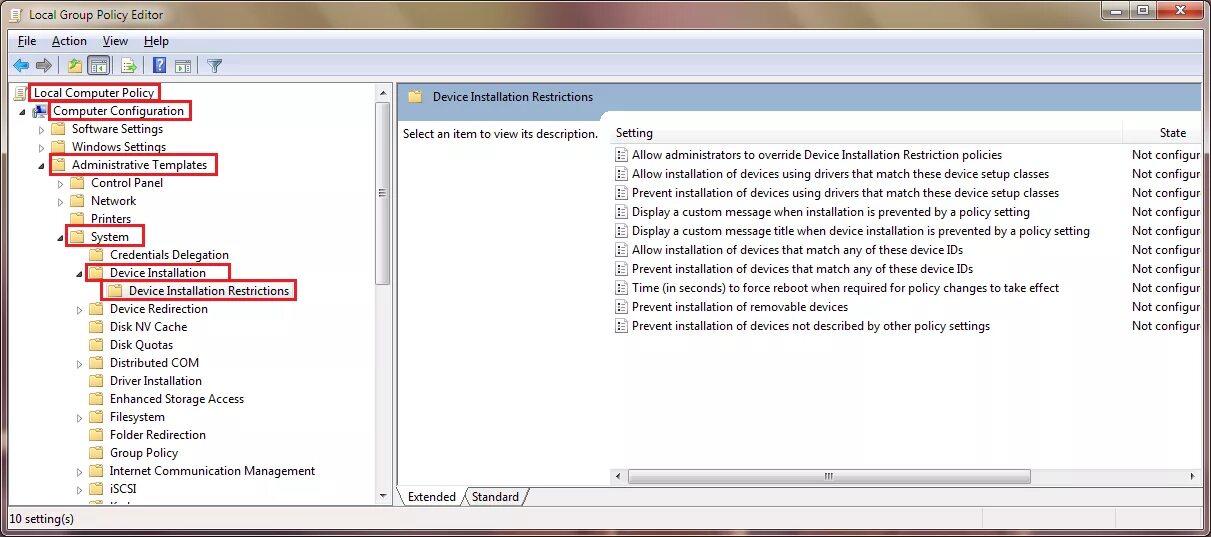Select the Disk Quotas tree item

[x=141, y=345]
